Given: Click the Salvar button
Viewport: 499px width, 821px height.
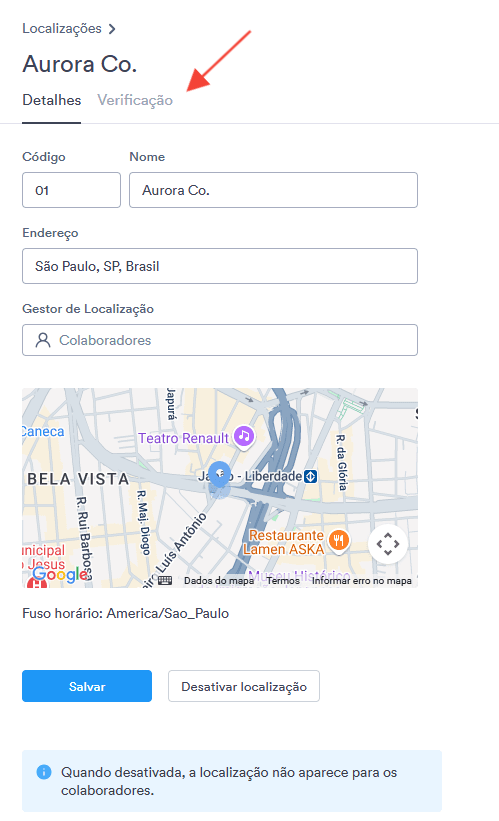Looking at the screenshot, I should pos(87,686).
